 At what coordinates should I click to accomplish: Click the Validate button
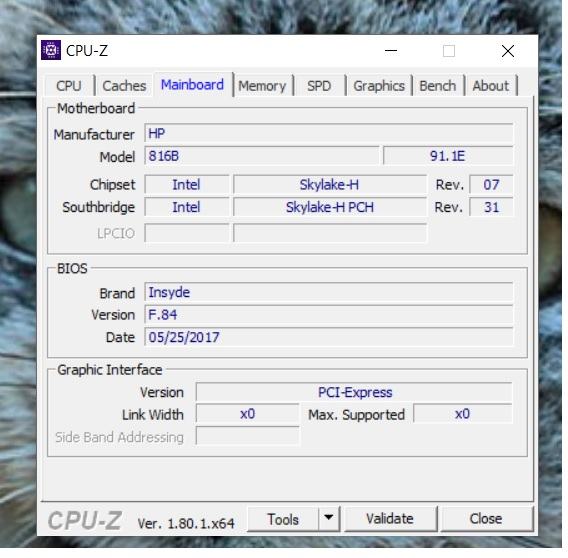390,519
